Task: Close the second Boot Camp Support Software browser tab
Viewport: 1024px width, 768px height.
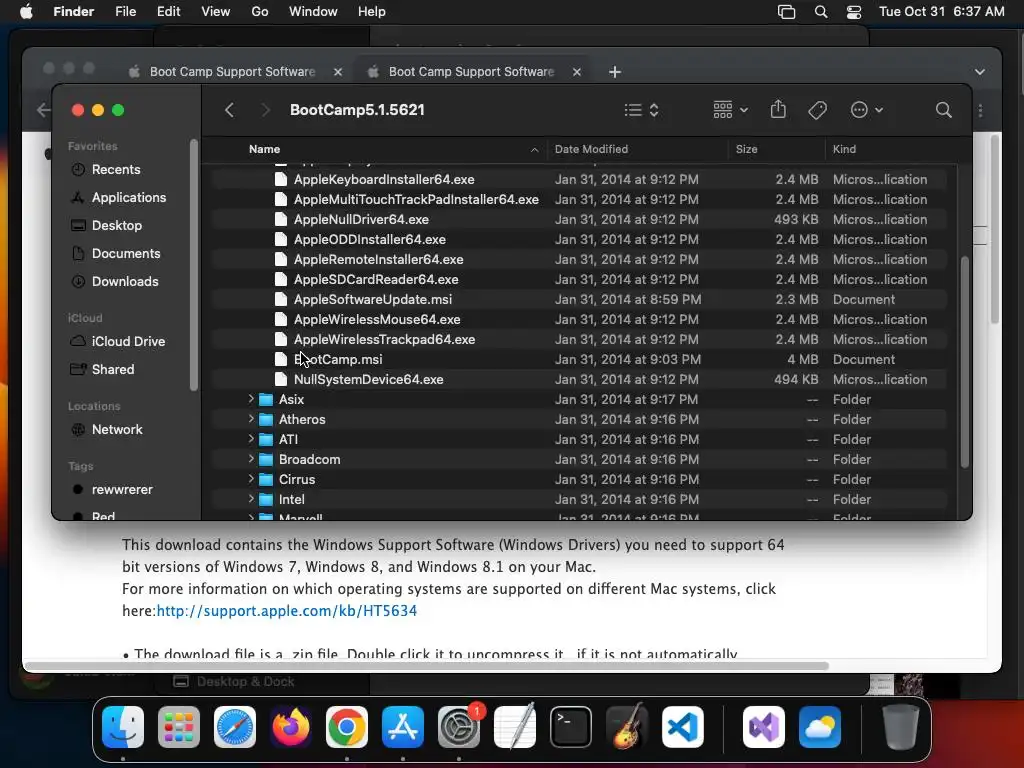Action: point(577,72)
